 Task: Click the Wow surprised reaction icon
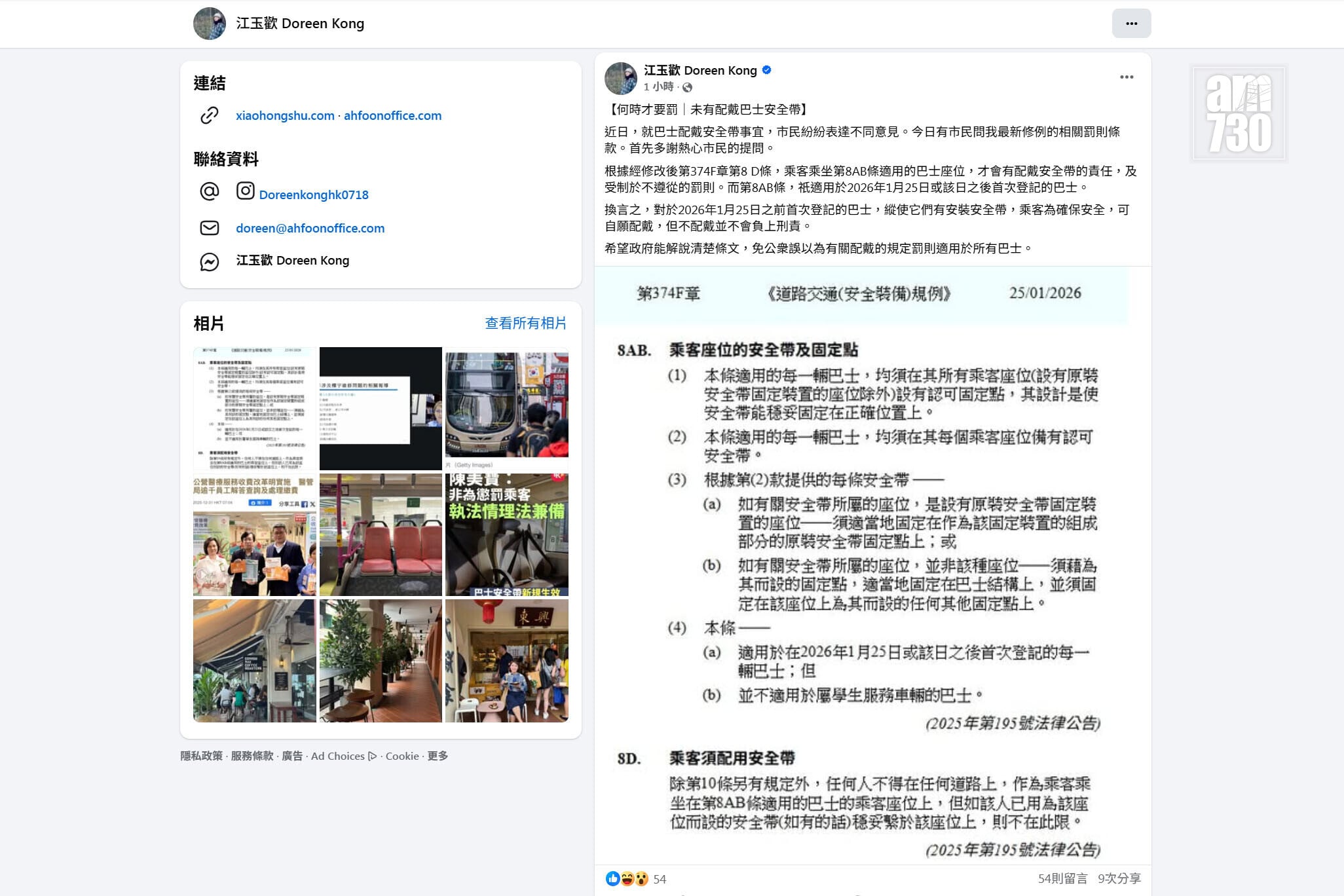(641, 880)
